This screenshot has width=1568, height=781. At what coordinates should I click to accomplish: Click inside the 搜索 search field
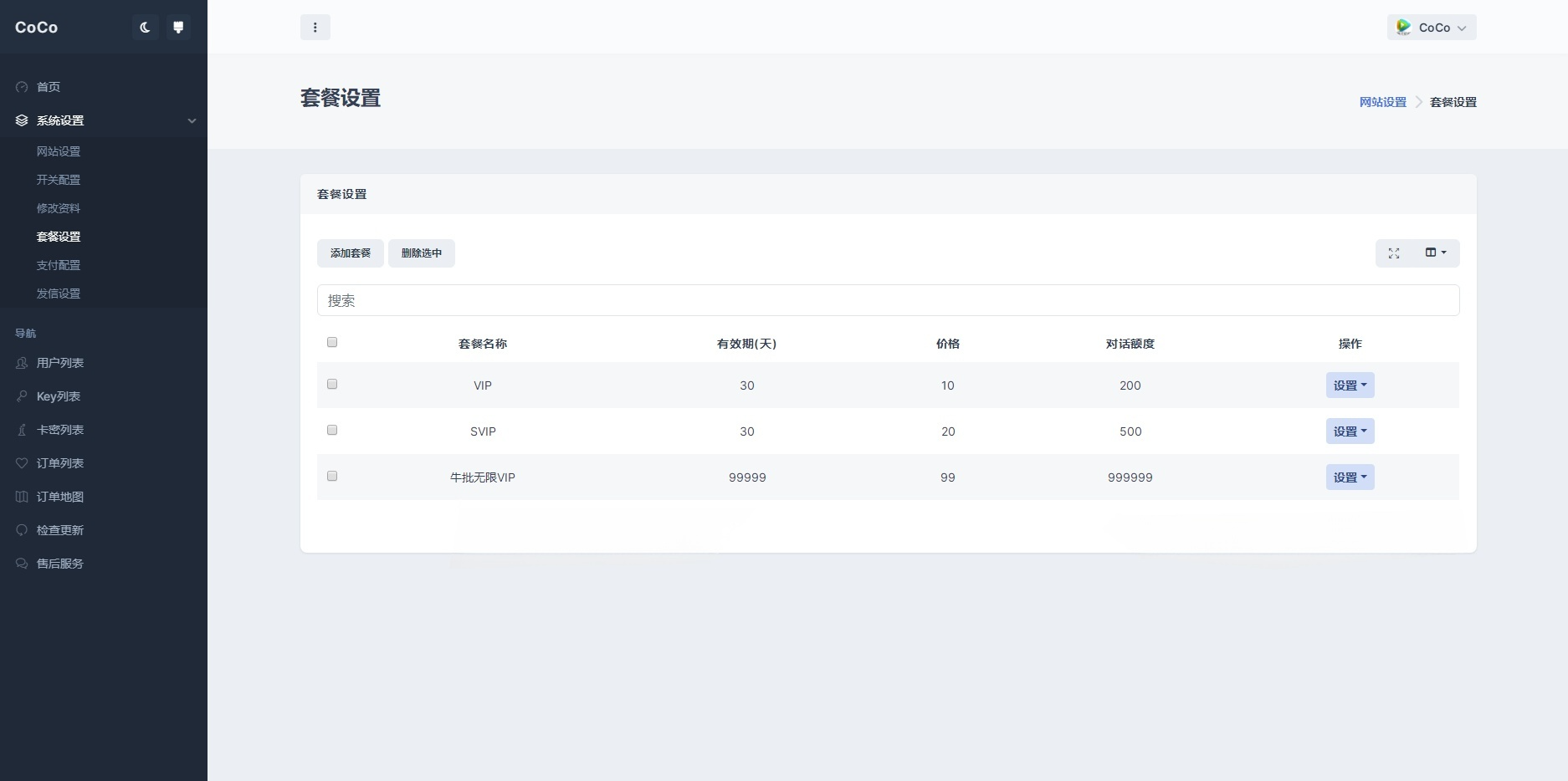(x=887, y=300)
